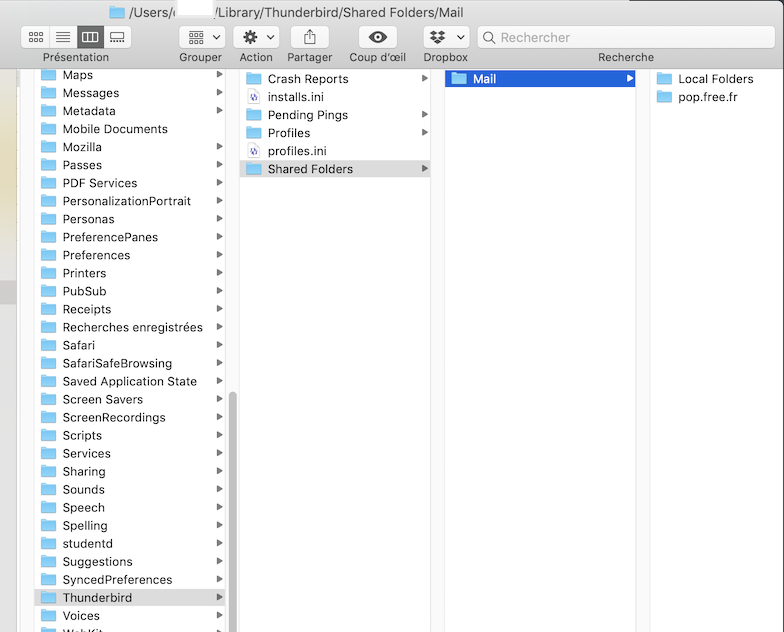Screen dimensions: 784x632
Task: Expand the Receipts folder arrow
Action: click(x=219, y=308)
